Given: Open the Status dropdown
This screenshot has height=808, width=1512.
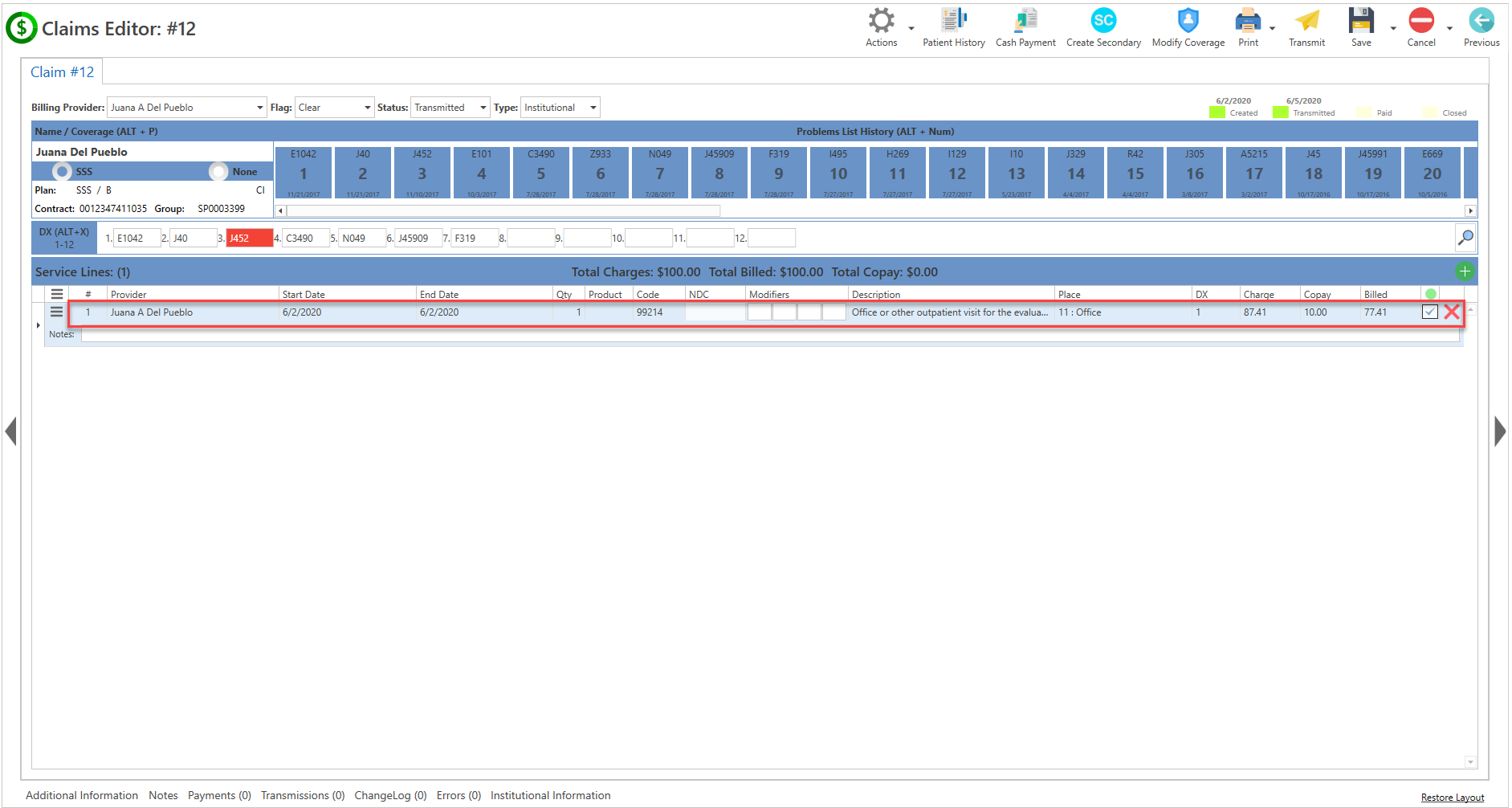Looking at the screenshot, I should [483, 108].
